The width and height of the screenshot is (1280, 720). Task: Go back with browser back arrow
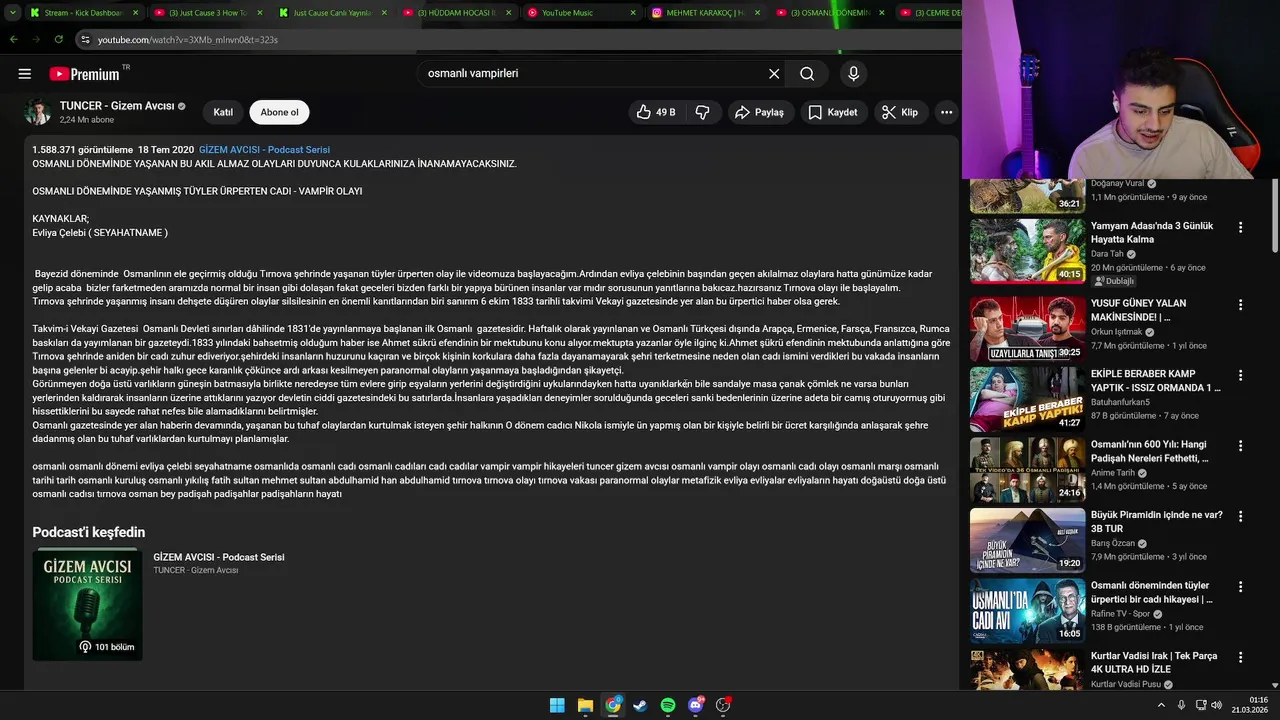coord(14,40)
